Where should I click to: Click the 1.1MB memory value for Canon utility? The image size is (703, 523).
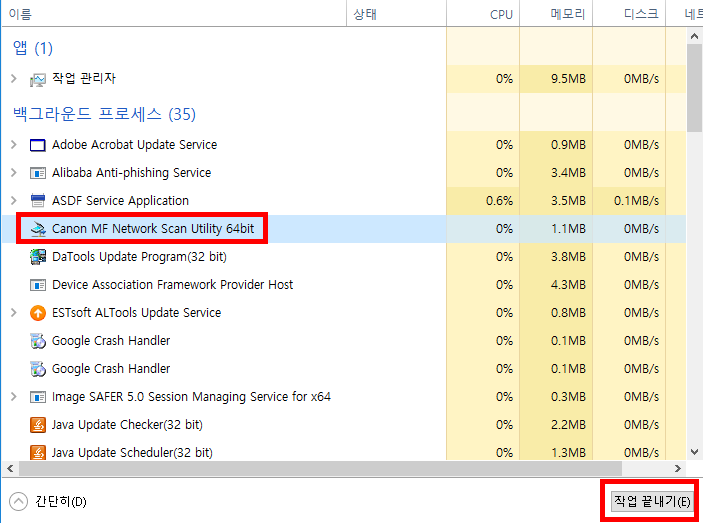click(x=568, y=229)
